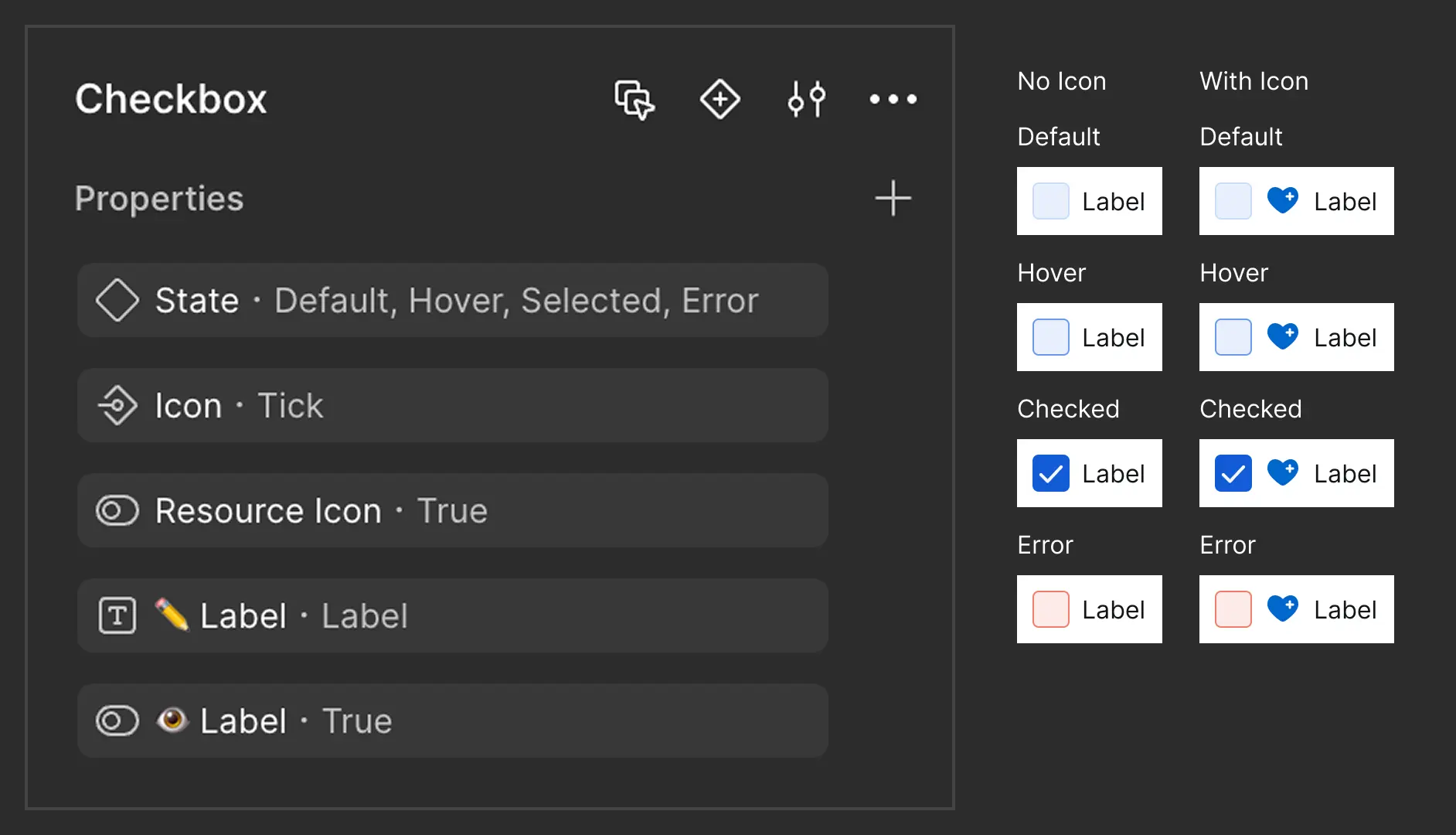Click the copy properties icon in header
This screenshot has width=1456, height=835.
pos(634,99)
